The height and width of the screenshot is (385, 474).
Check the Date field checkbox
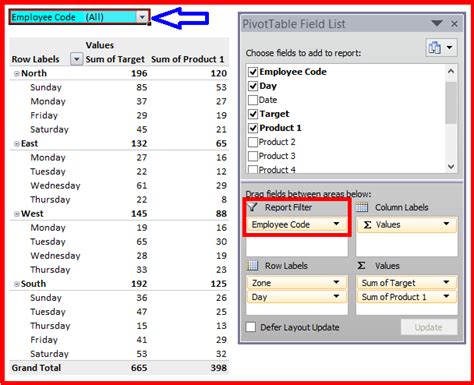[x=253, y=100]
